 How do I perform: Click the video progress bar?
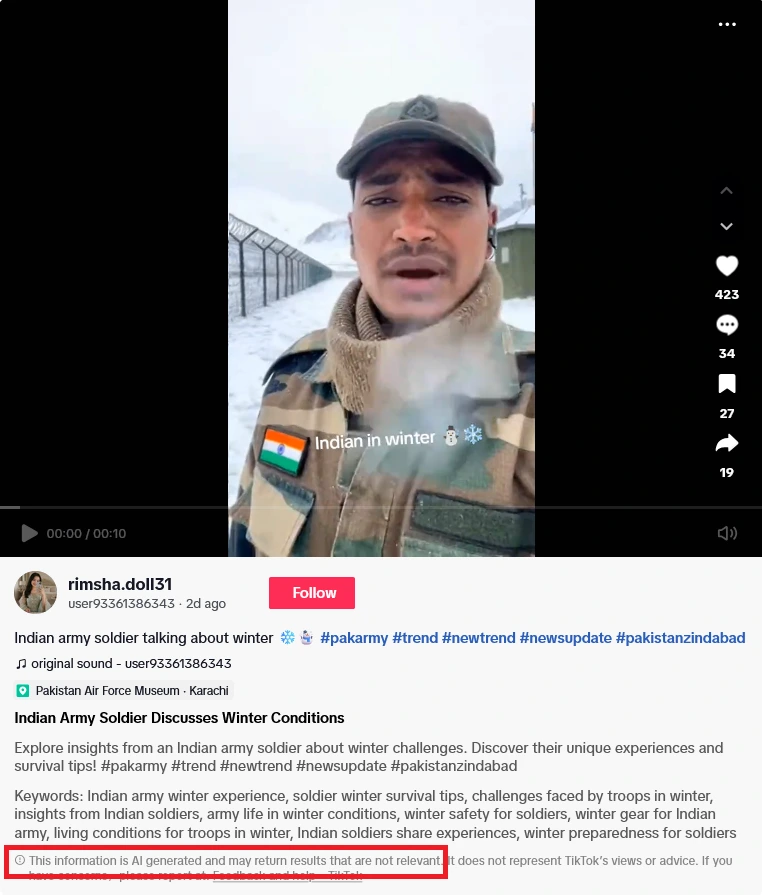click(x=381, y=507)
